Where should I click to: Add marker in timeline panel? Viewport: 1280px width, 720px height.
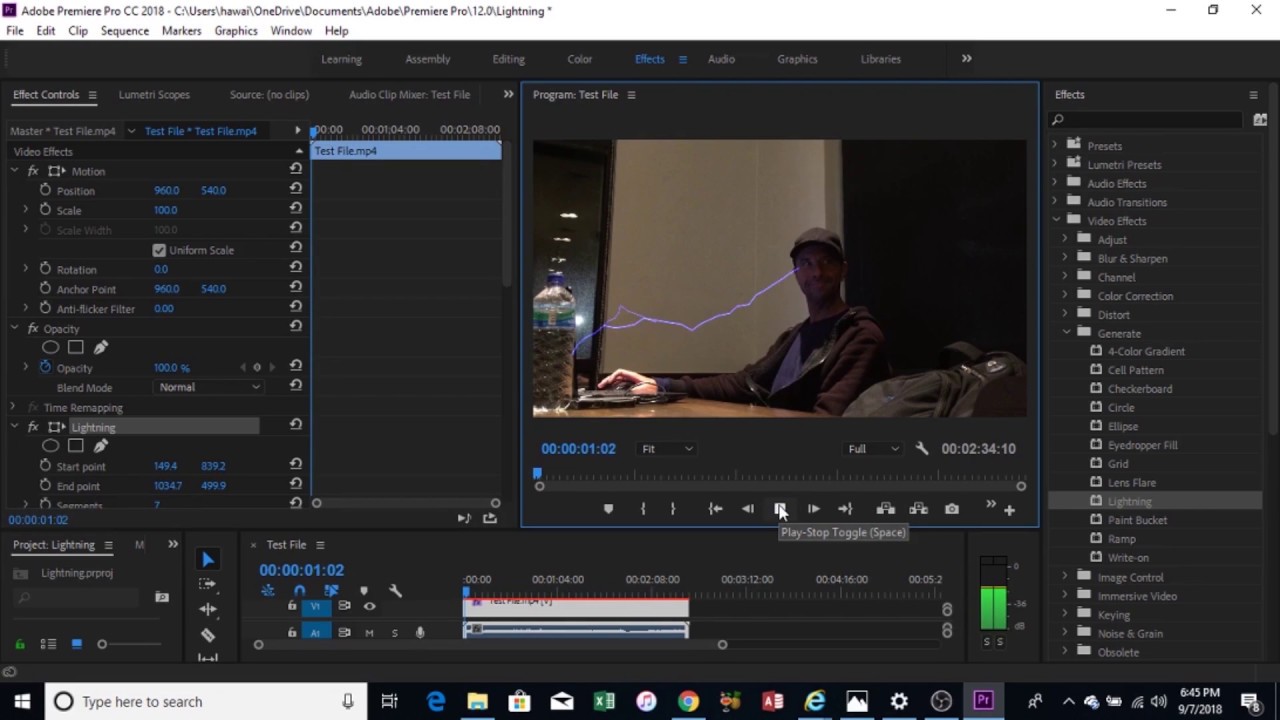363,591
